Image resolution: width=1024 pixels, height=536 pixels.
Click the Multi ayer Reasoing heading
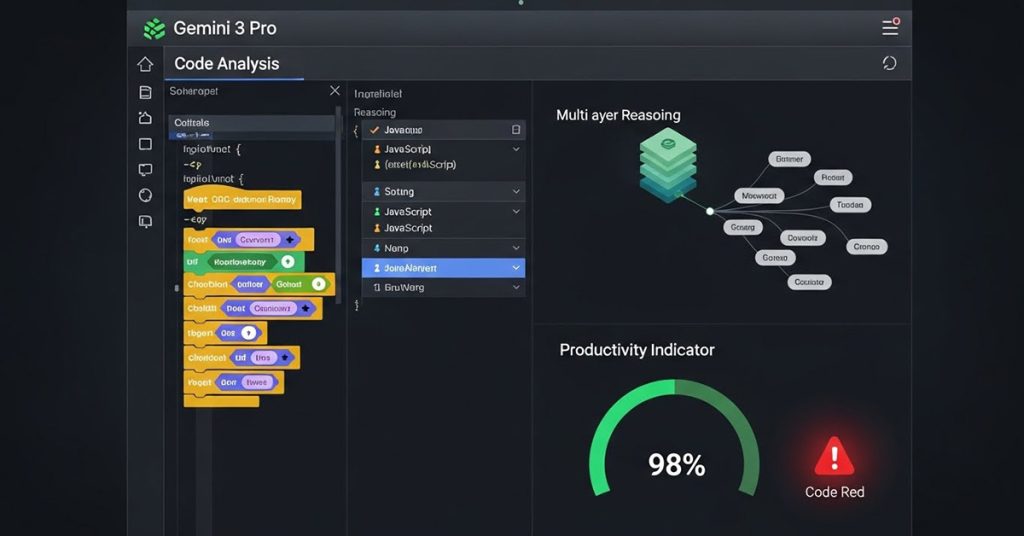click(618, 116)
